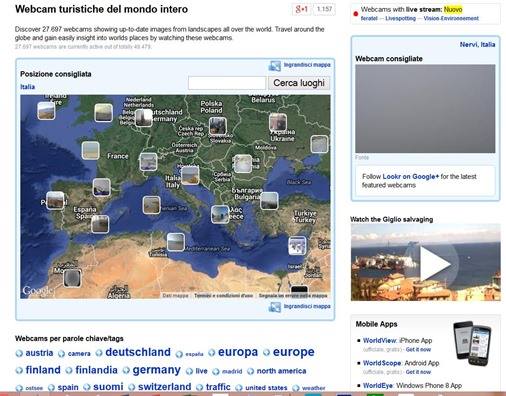Select the deutschland tag
The width and height of the screenshot is (506, 396).
coord(138,352)
